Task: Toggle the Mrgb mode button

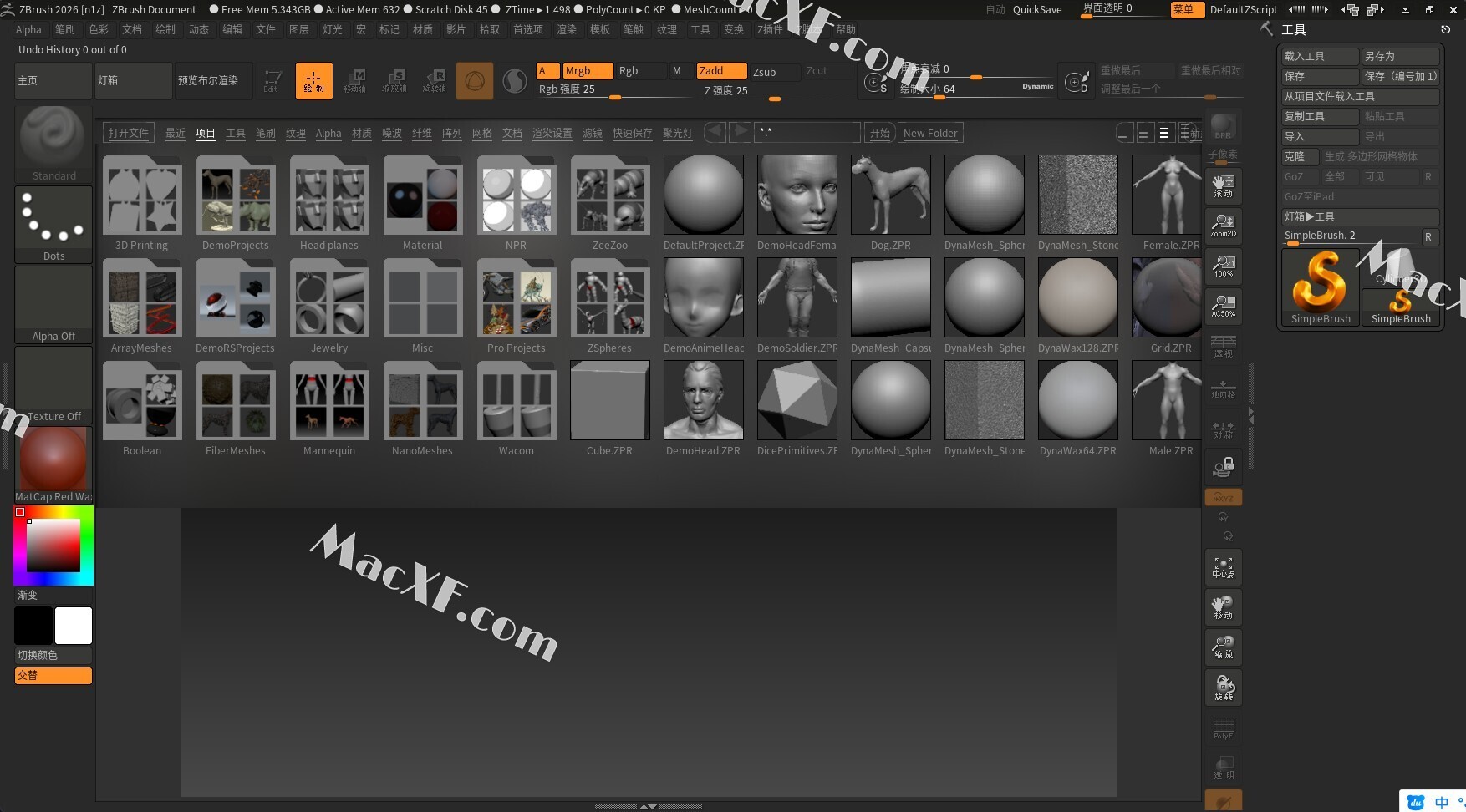Action: 588,71
